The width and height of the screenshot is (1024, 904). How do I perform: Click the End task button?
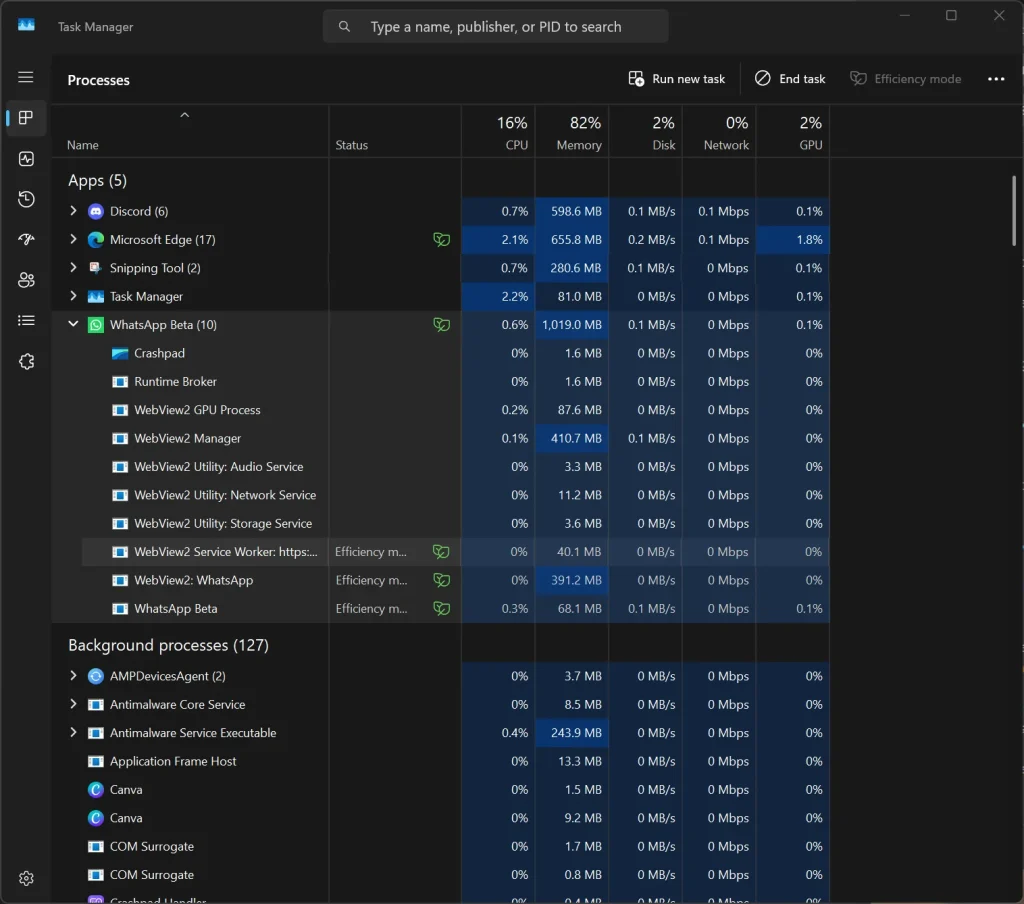point(790,79)
